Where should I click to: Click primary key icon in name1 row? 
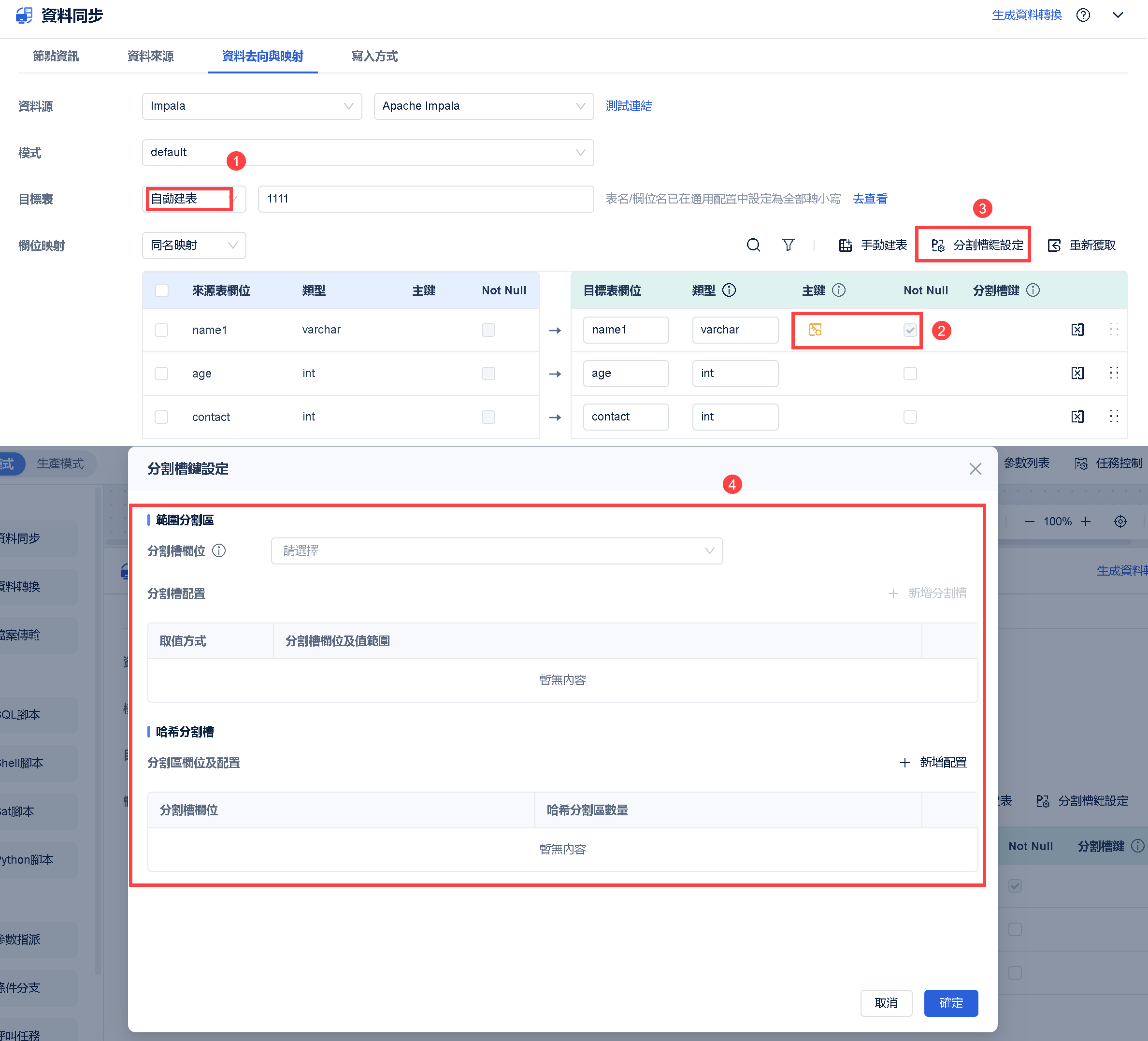coord(815,330)
